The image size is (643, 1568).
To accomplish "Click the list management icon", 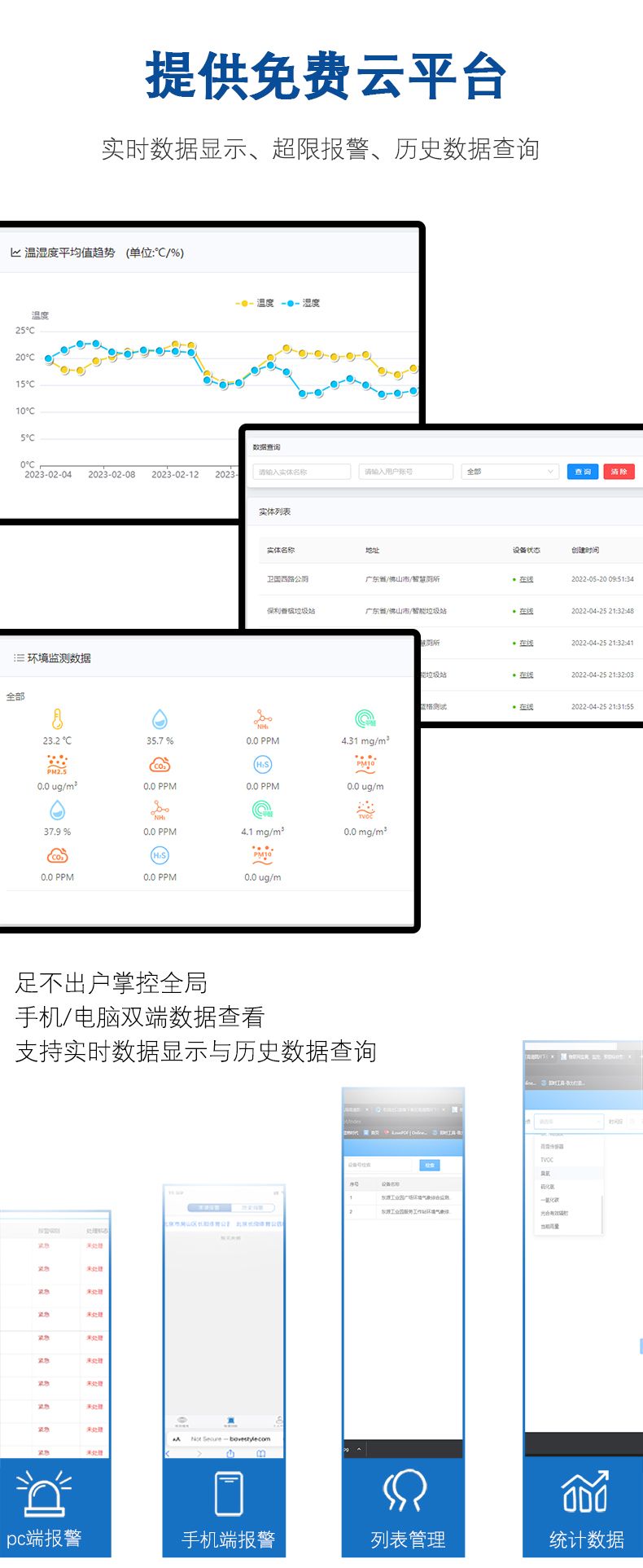I will point(405,1492).
